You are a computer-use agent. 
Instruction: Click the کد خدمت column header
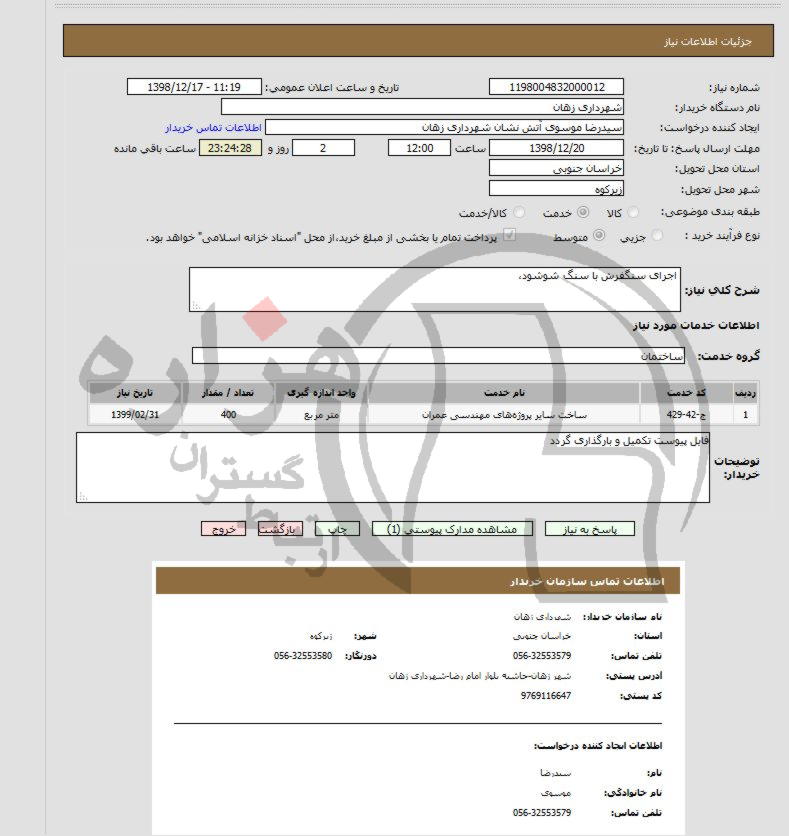[686, 393]
